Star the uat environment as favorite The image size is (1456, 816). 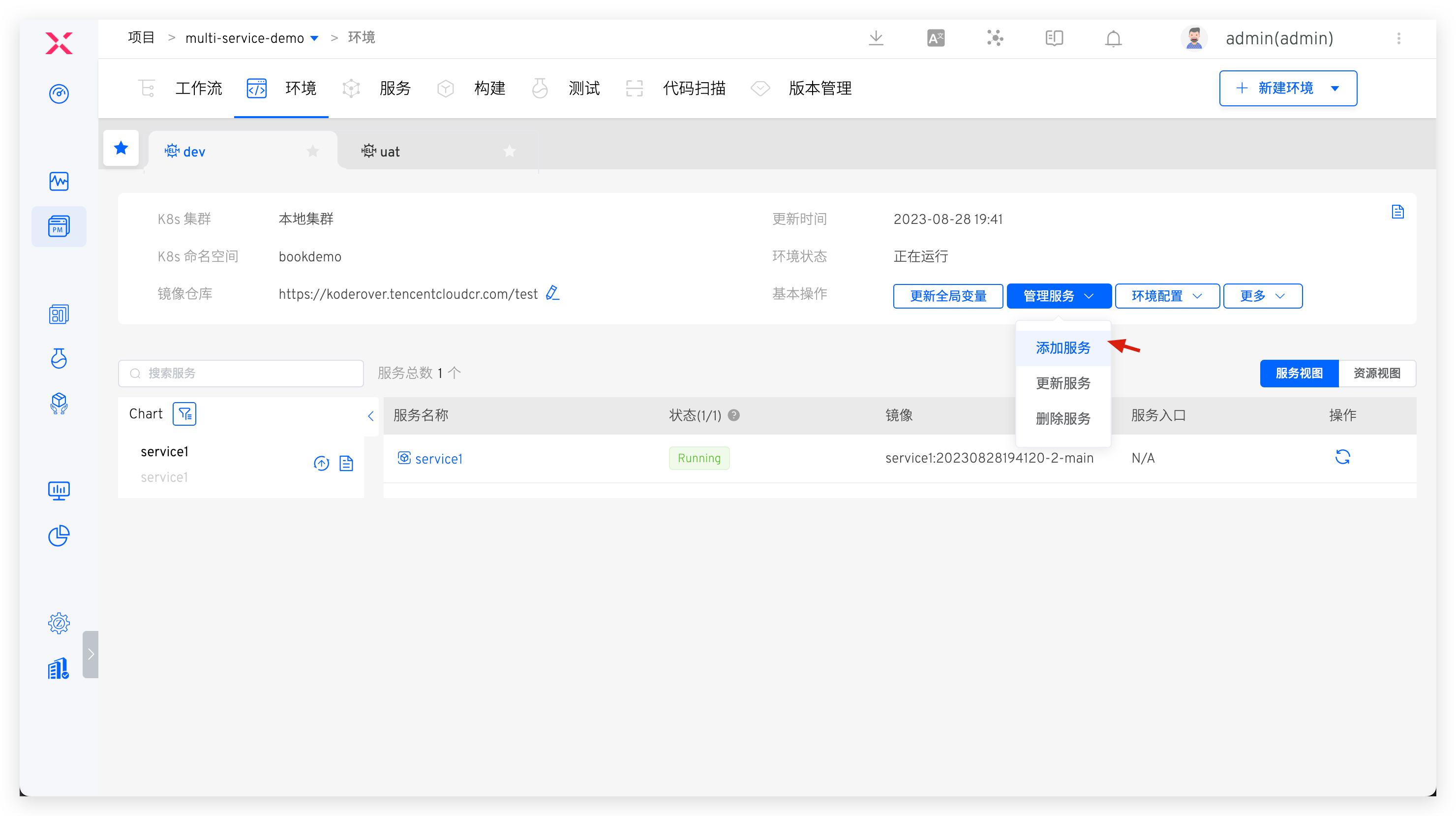(x=509, y=151)
